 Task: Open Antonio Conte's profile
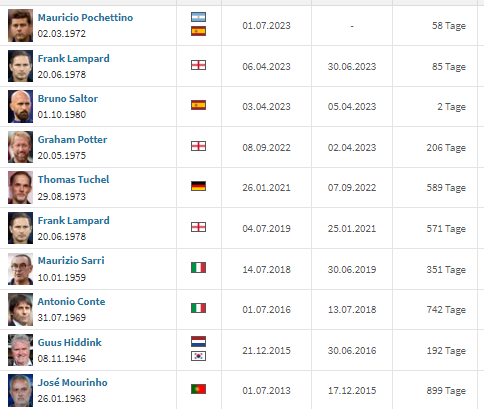(x=71, y=301)
